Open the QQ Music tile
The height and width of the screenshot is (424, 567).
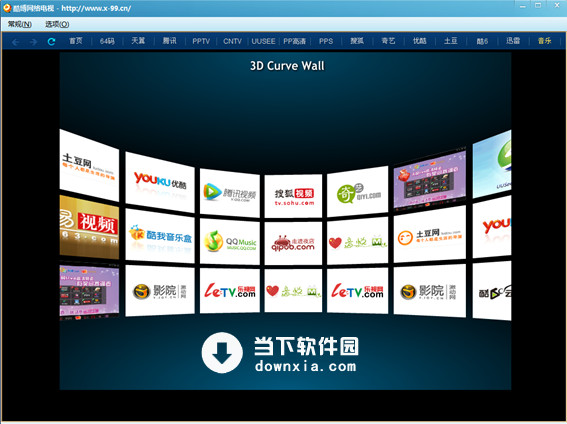coord(230,241)
